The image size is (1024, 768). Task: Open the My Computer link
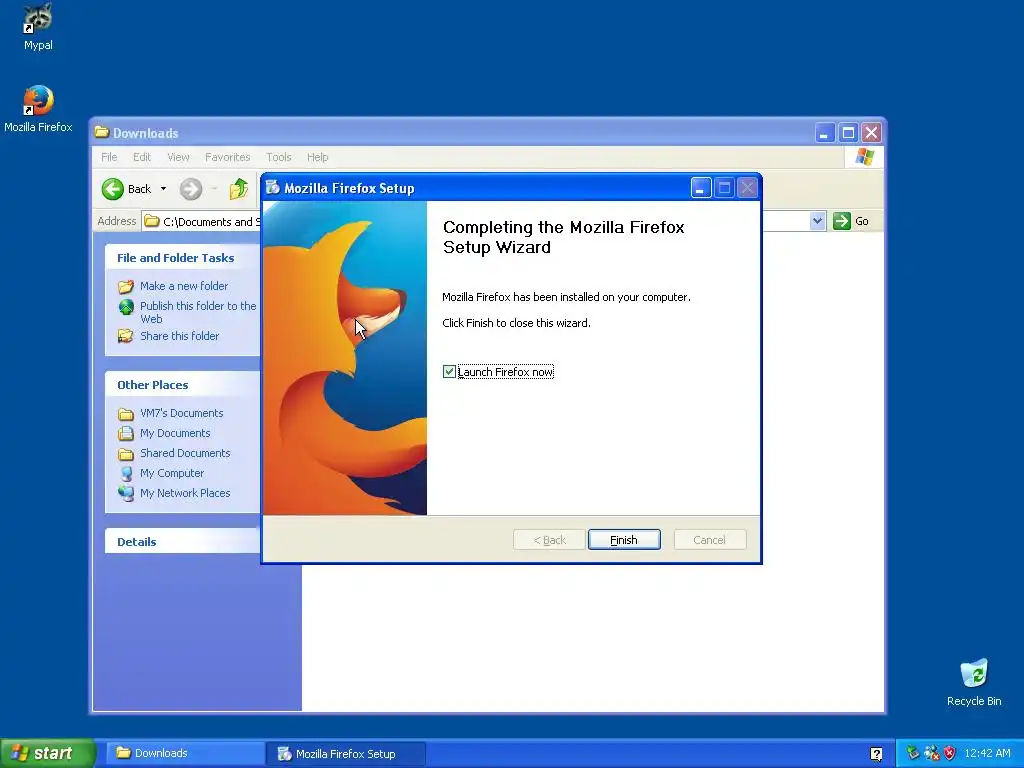click(172, 473)
